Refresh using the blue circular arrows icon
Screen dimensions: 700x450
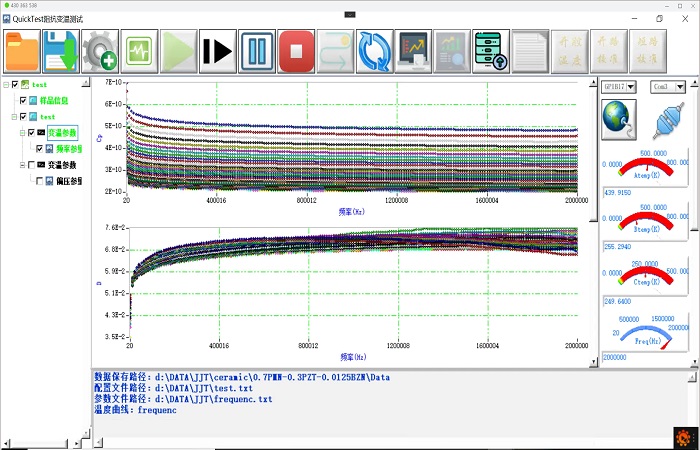coord(375,51)
